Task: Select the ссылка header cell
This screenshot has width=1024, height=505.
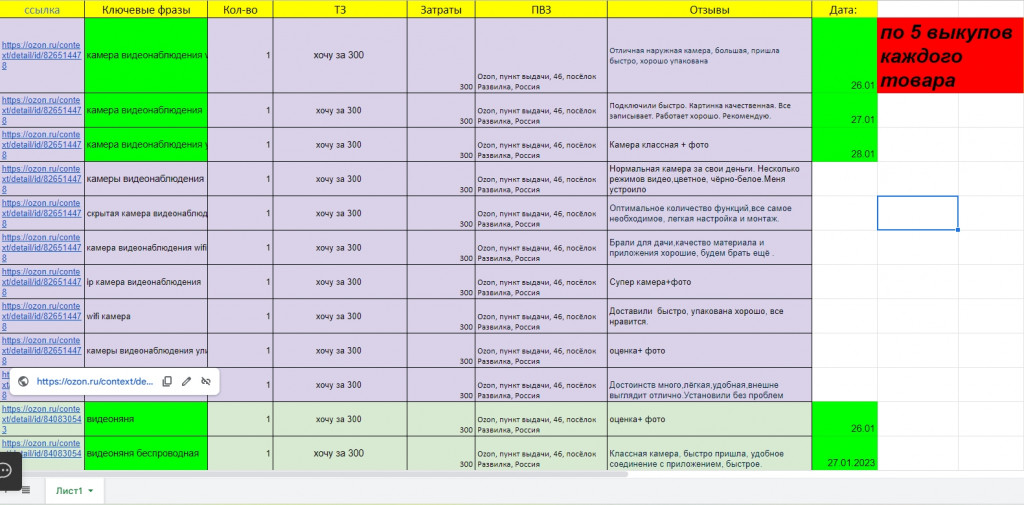Action: (42, 10)
